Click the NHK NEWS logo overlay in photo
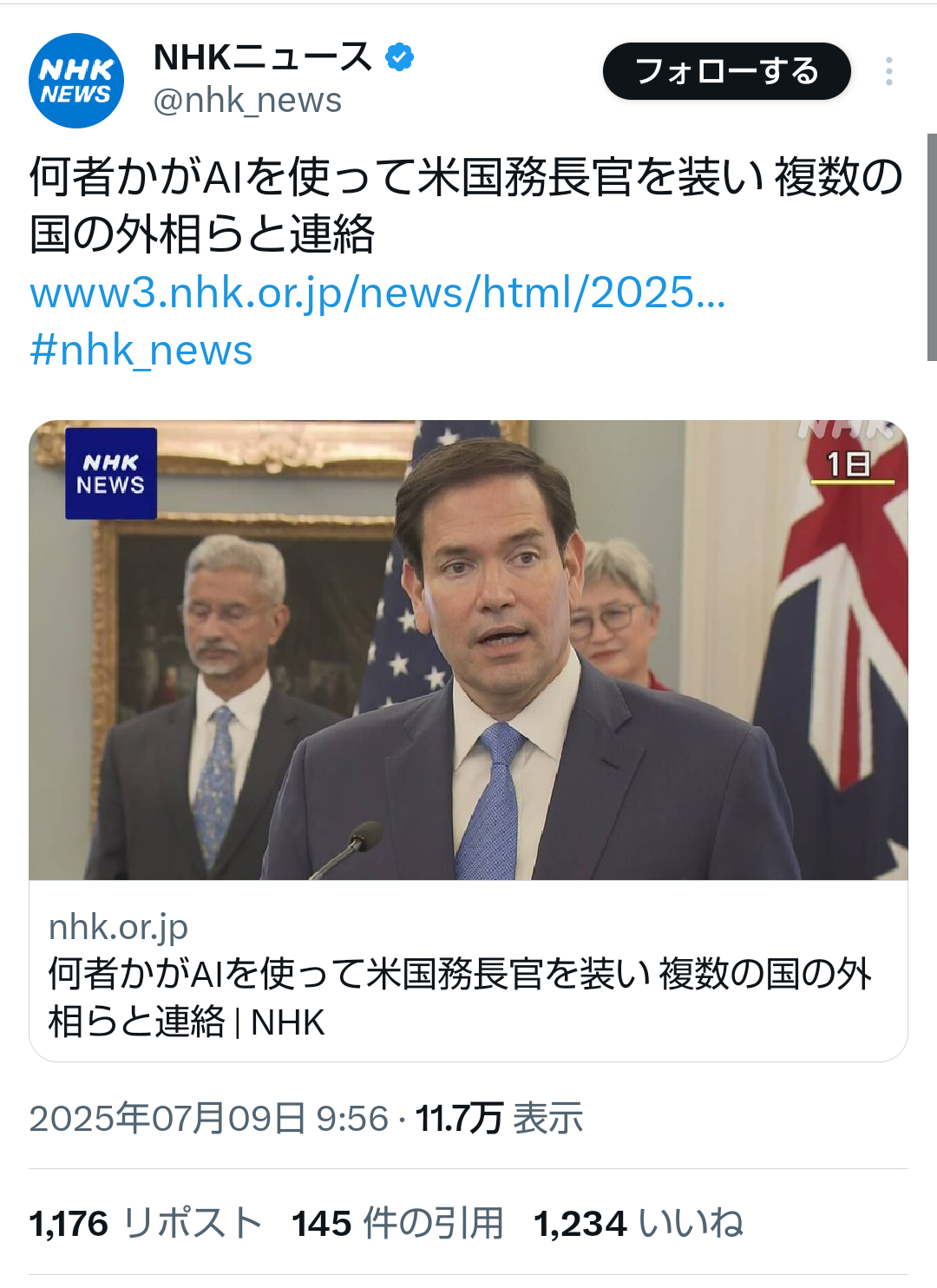937x1288 pixels. point(111,474)
